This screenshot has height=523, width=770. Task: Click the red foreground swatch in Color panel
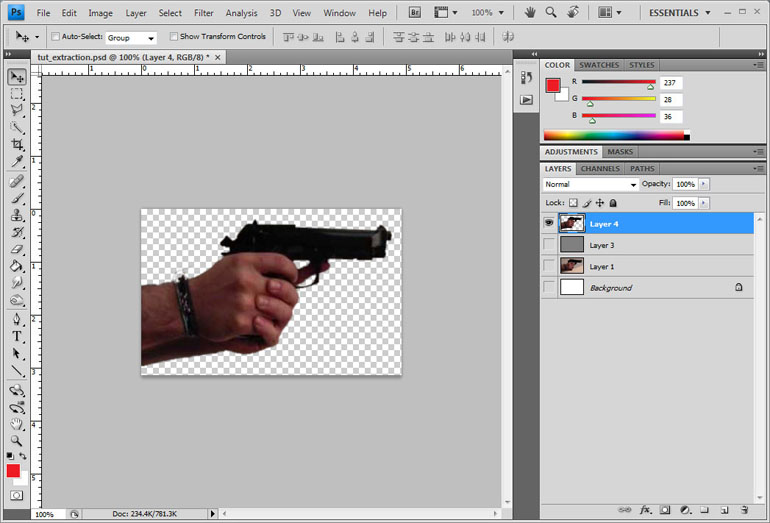click(x=553, y=85)
